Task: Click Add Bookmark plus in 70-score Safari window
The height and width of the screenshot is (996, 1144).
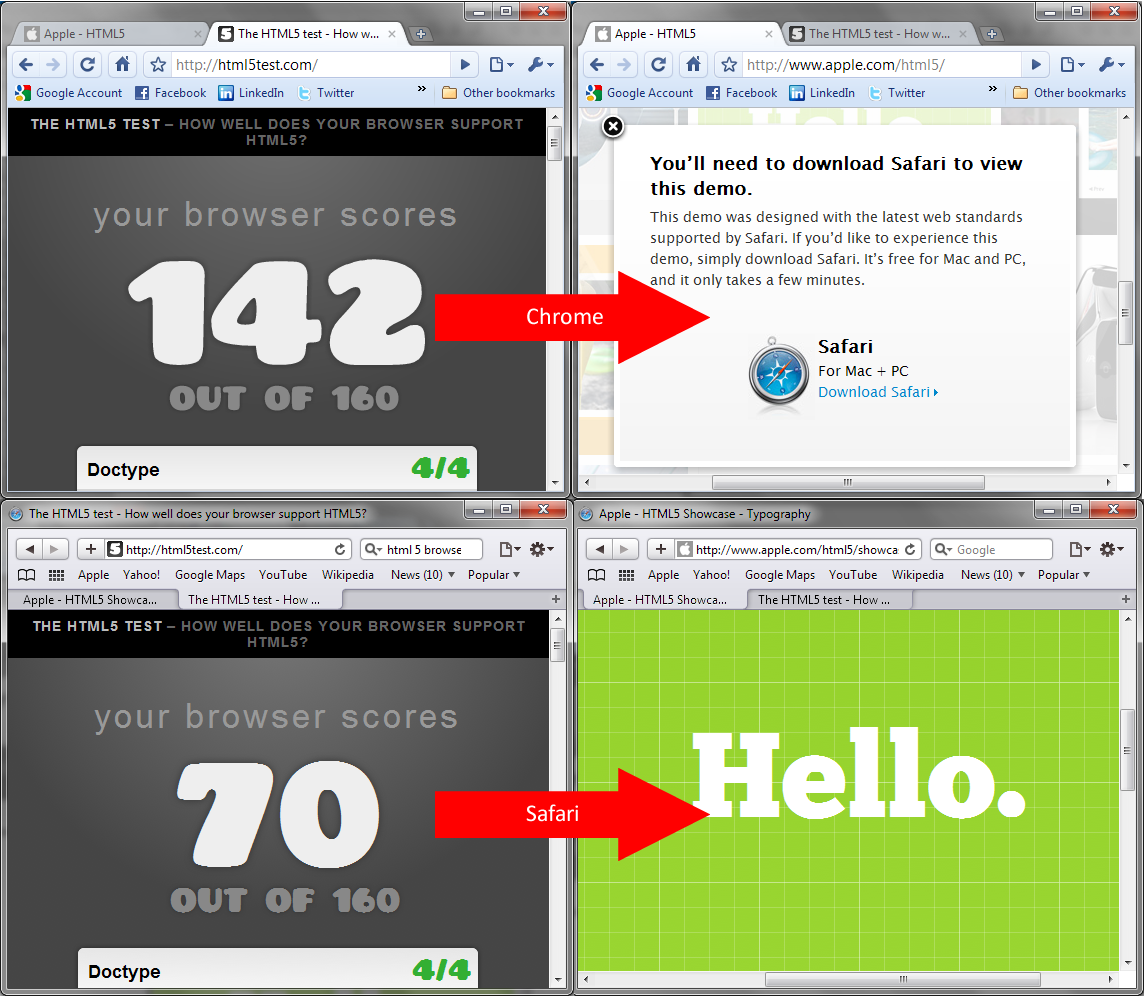Action: [x=90, y=549]
